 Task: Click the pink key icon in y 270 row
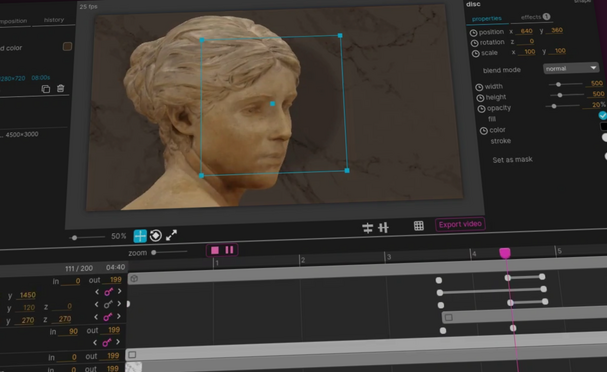tap(108, 317)
